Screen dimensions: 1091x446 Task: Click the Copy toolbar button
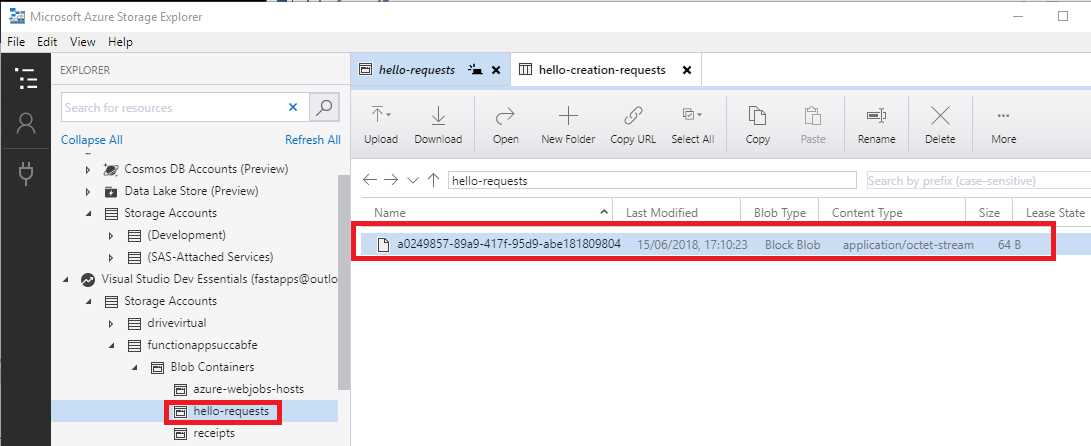click(x=757, y=125)
